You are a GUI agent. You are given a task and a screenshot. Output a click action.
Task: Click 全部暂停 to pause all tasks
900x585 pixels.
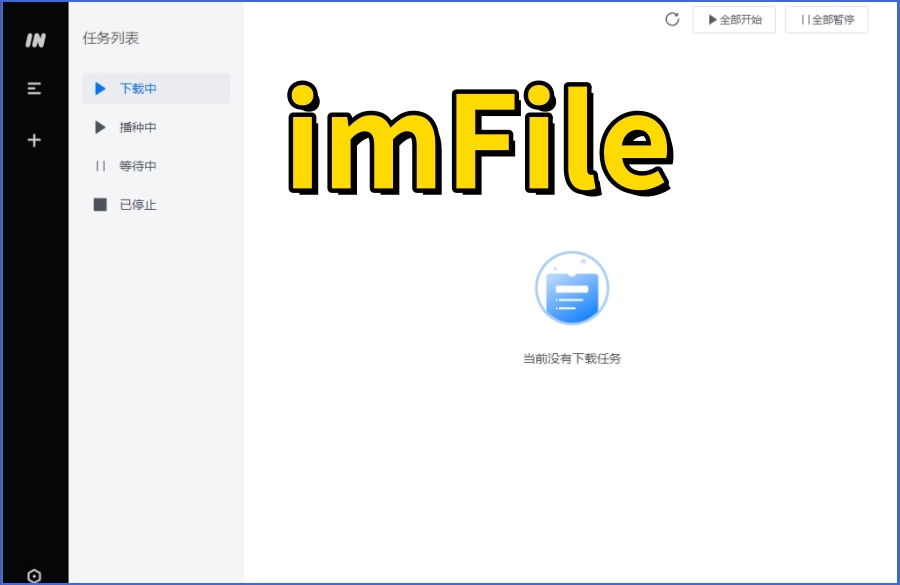[827, 20]
